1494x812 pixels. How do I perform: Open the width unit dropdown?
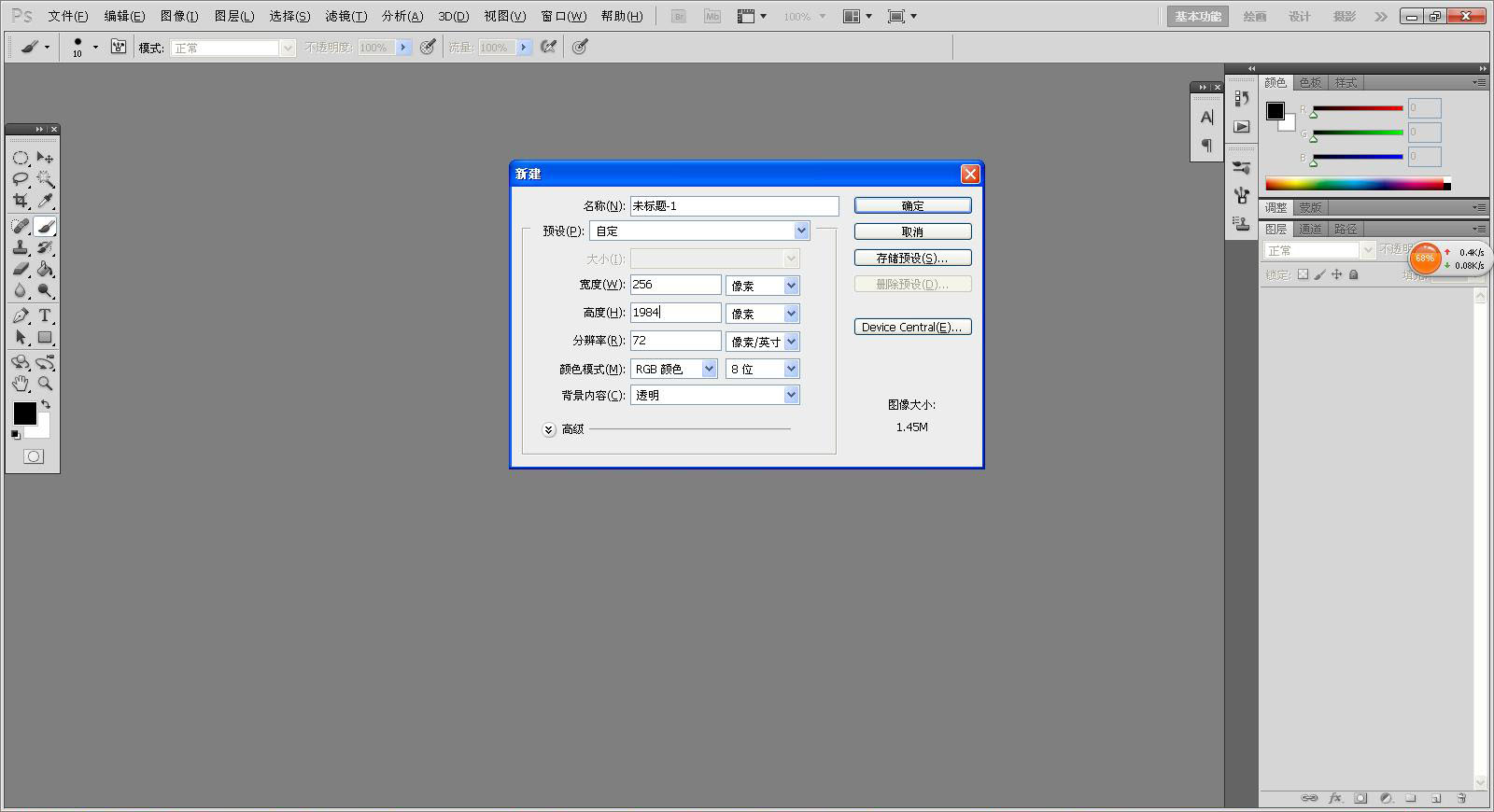[763, 286]
